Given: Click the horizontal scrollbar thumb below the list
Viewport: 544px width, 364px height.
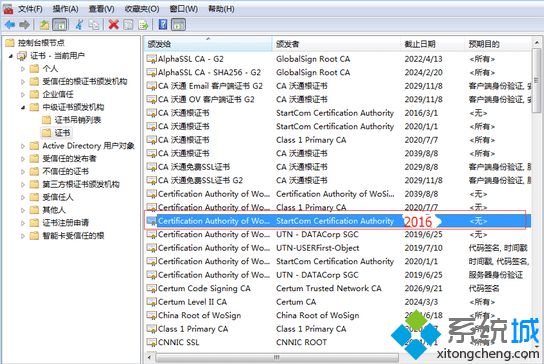Looking at the screenshot, I should pos(277,357).
